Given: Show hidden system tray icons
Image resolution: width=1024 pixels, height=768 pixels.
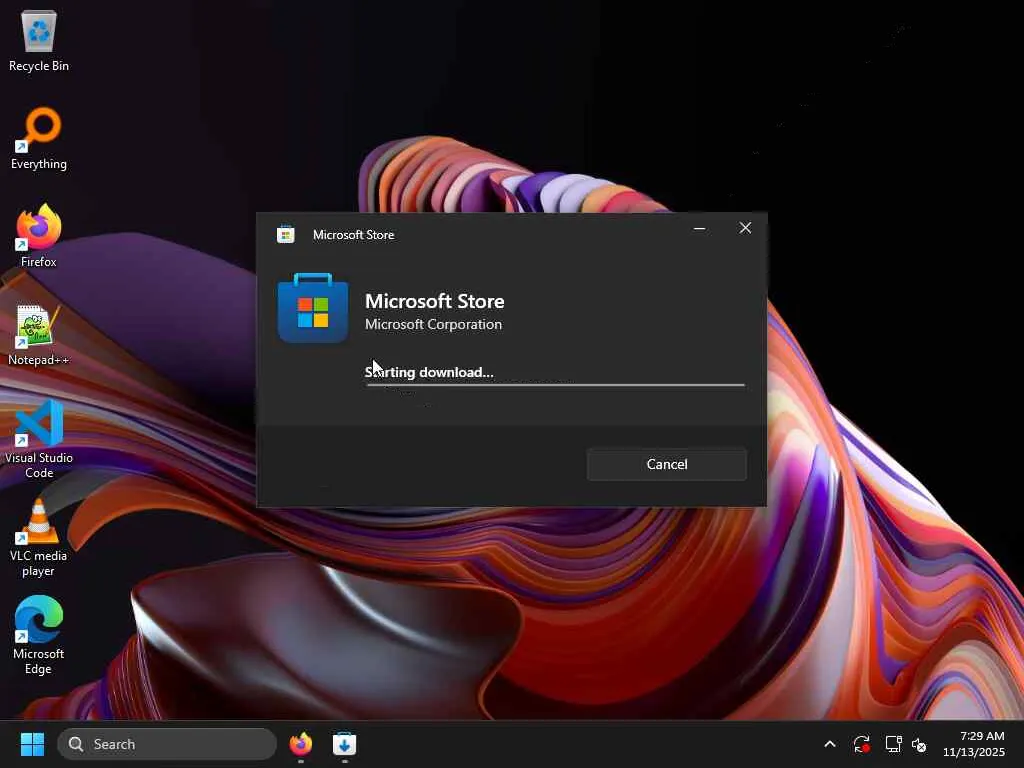Looking at the screenshot, I should [829, 744].
